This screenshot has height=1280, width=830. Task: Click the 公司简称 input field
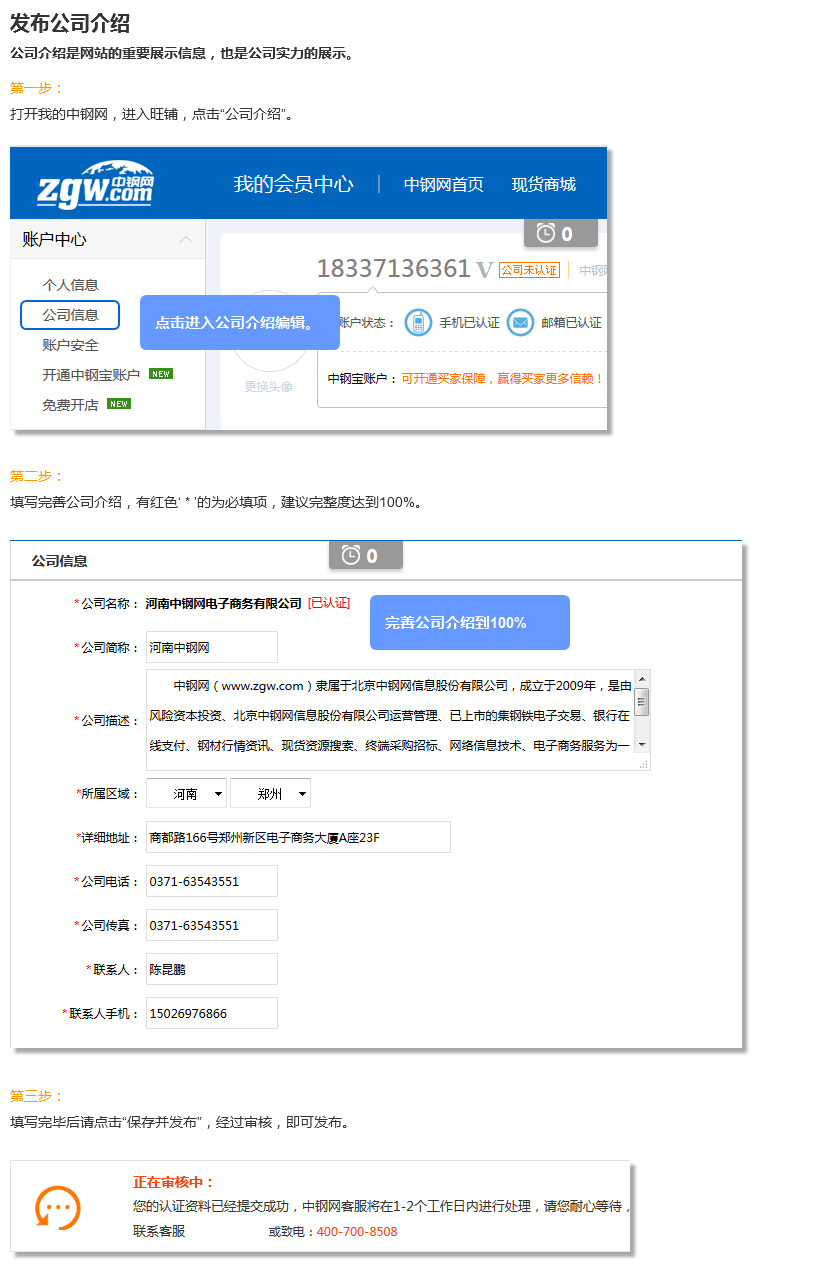(212, 647)
